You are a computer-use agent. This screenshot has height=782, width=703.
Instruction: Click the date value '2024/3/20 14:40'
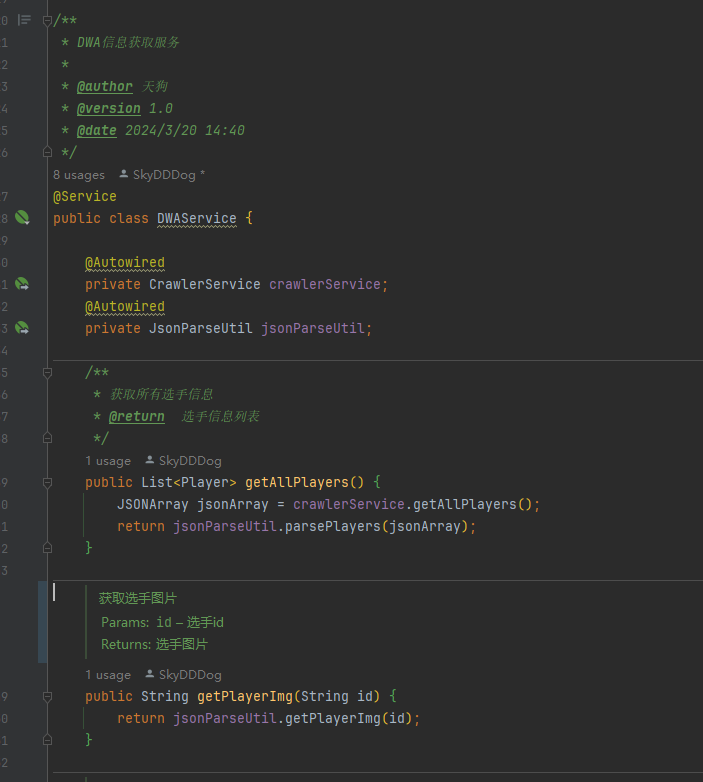point(185,130)
